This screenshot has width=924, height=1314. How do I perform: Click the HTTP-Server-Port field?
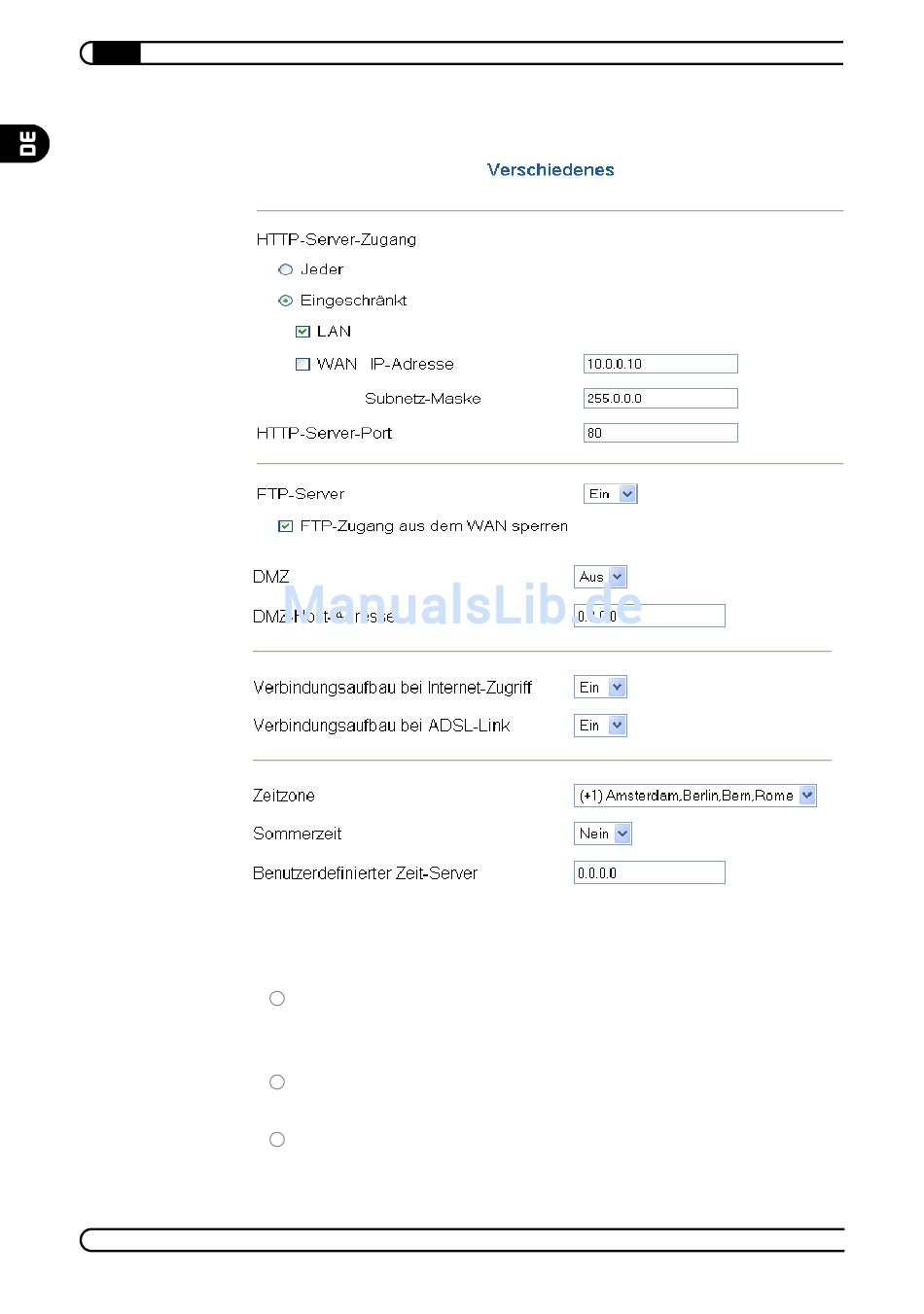tap(660, 433)
